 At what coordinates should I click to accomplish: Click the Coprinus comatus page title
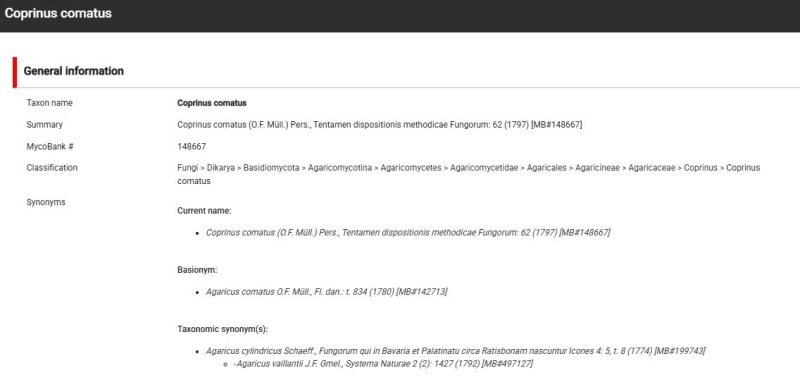[58, 13]
